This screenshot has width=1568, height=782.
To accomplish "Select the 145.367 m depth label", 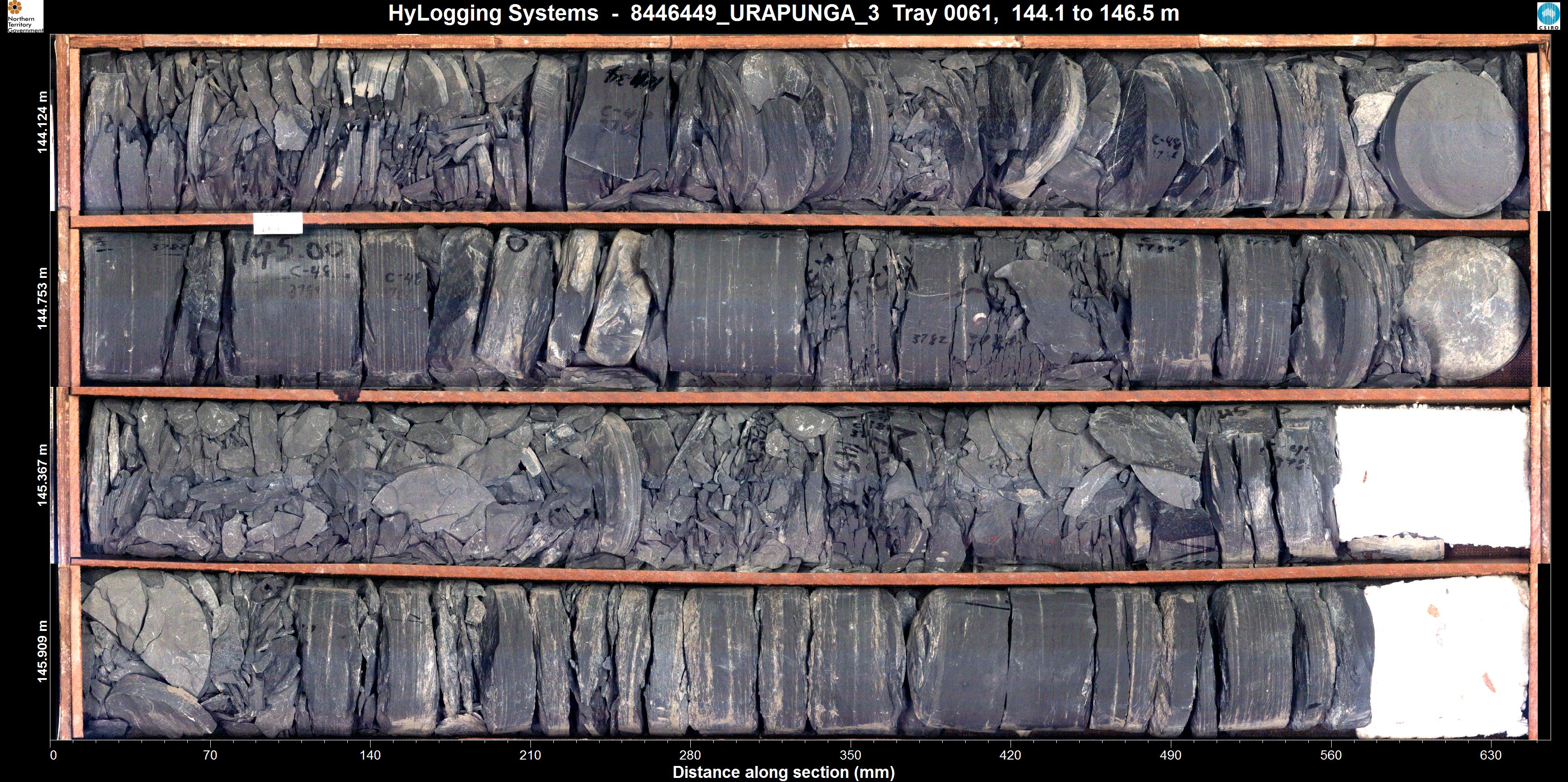I will 43,475.
